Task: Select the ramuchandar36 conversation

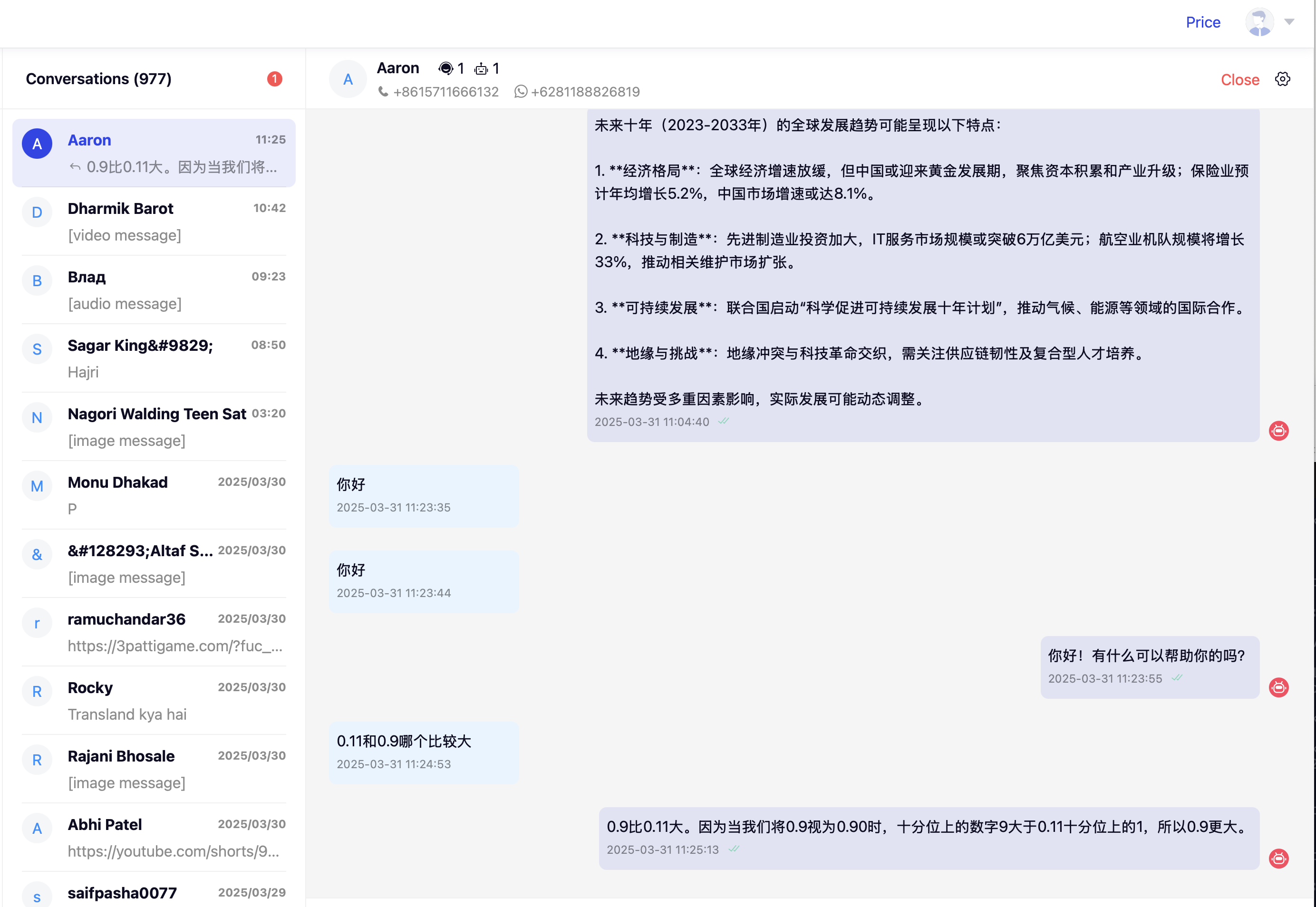Action: (x=154, y=632)
